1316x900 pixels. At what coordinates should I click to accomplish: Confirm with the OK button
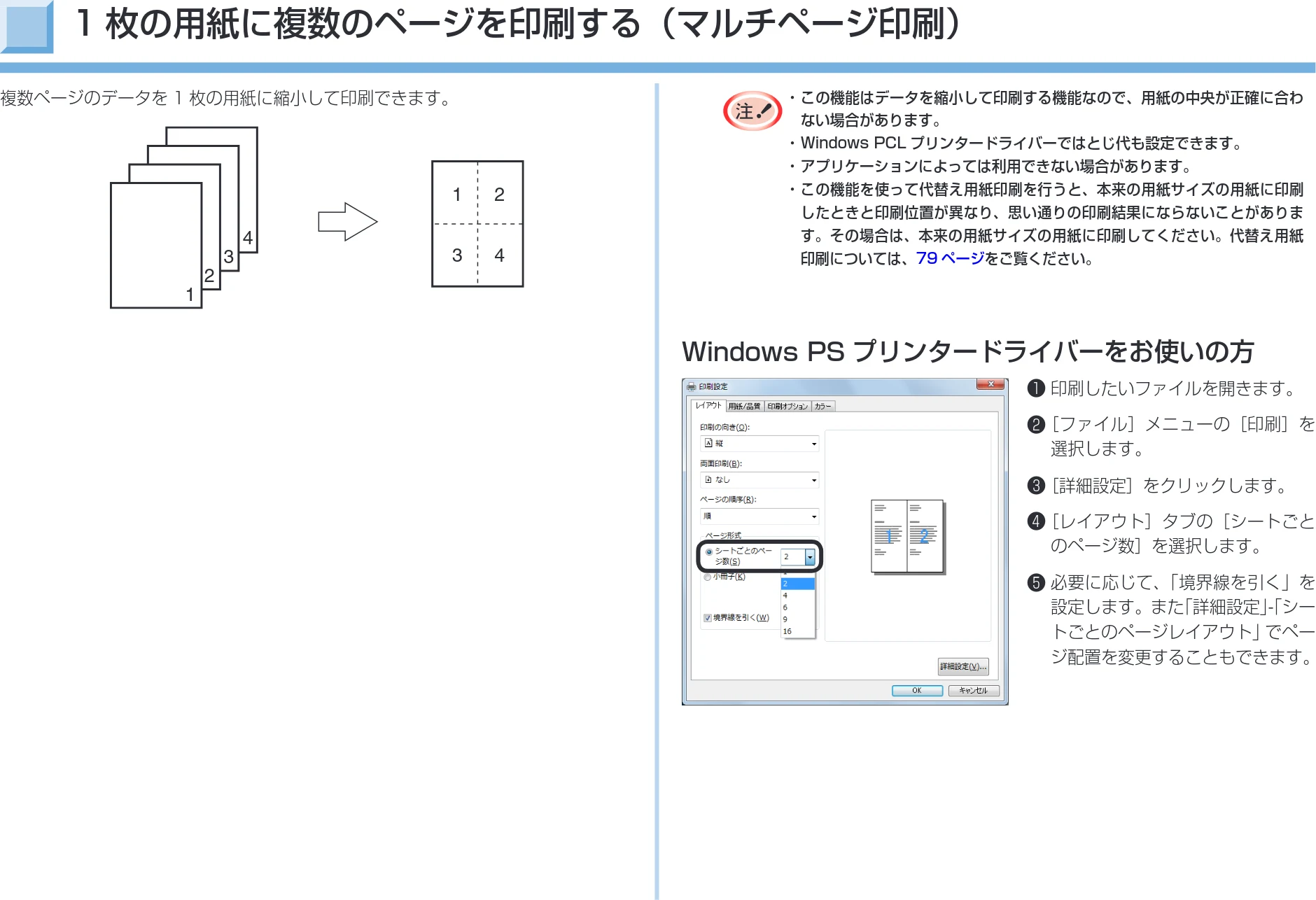917,691
